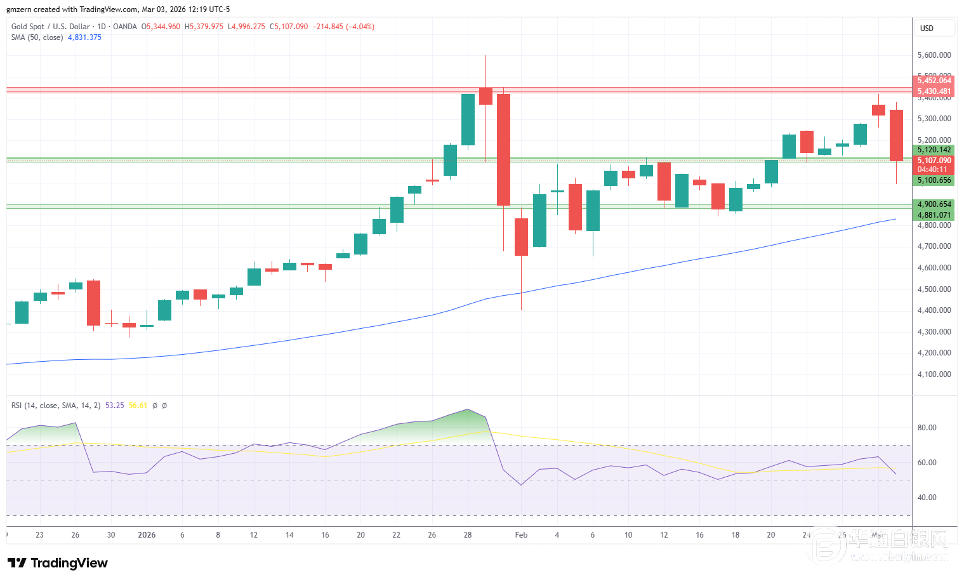The width and height of the screenshot is (964, 582).
Task: Click the 80.00 level on RSI scale
Action: click(x=929, y=427)
